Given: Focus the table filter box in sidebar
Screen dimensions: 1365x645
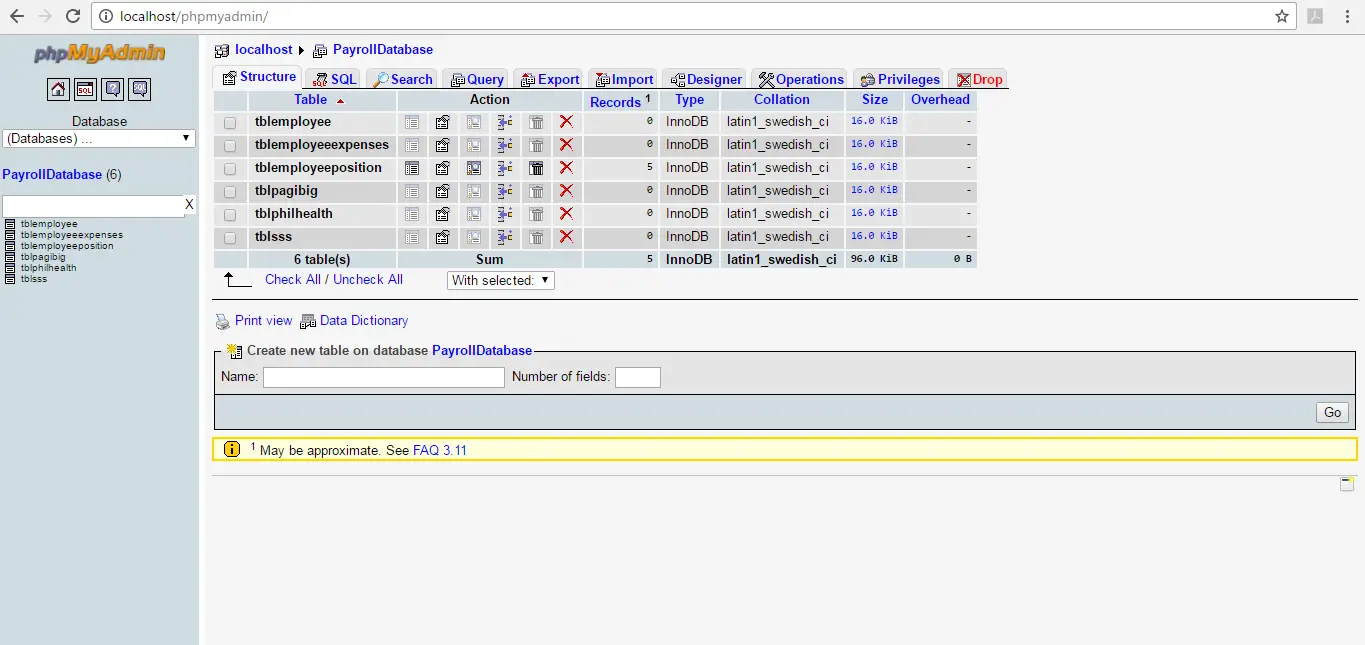Looking at the screenshot, I should coord(92,205).
